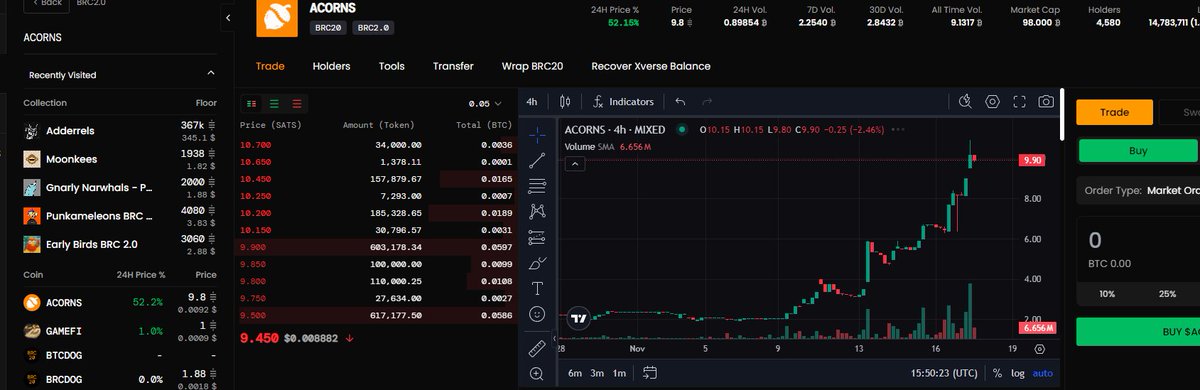Open chart quick search
The image size is (1200, 390).
click(965, 101)
